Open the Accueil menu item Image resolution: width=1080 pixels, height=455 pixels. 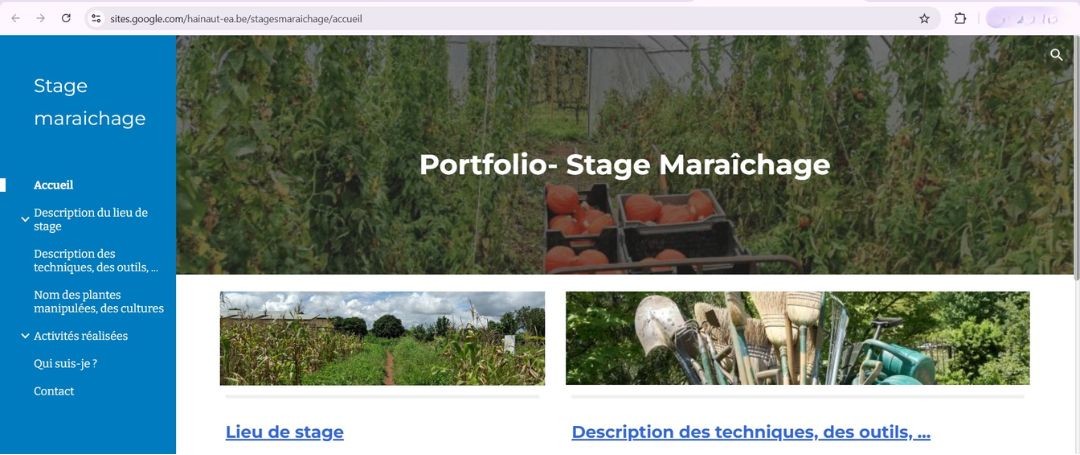pos(54,185)
